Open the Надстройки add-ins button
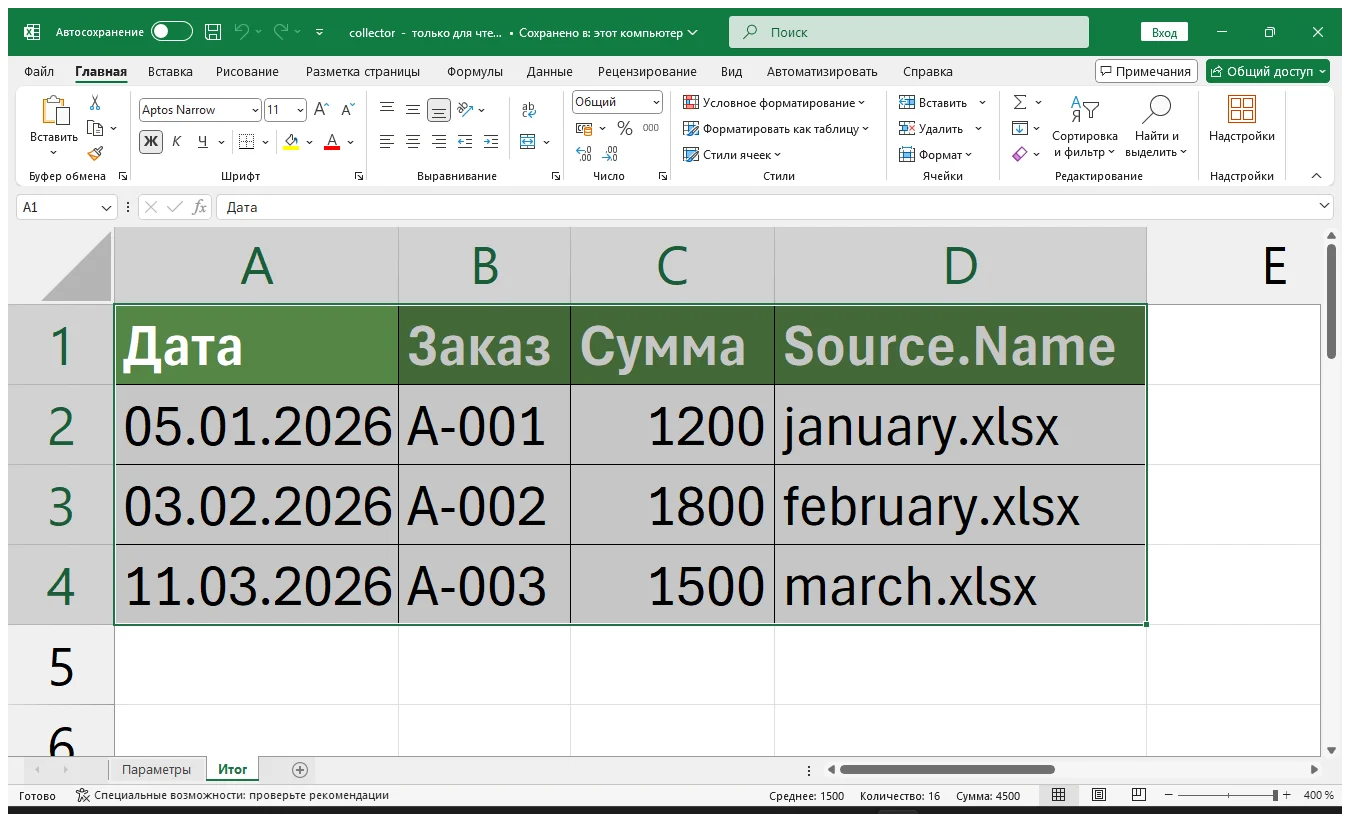The width and height of the screenshot is (1350, 814). click(1242, 120)
